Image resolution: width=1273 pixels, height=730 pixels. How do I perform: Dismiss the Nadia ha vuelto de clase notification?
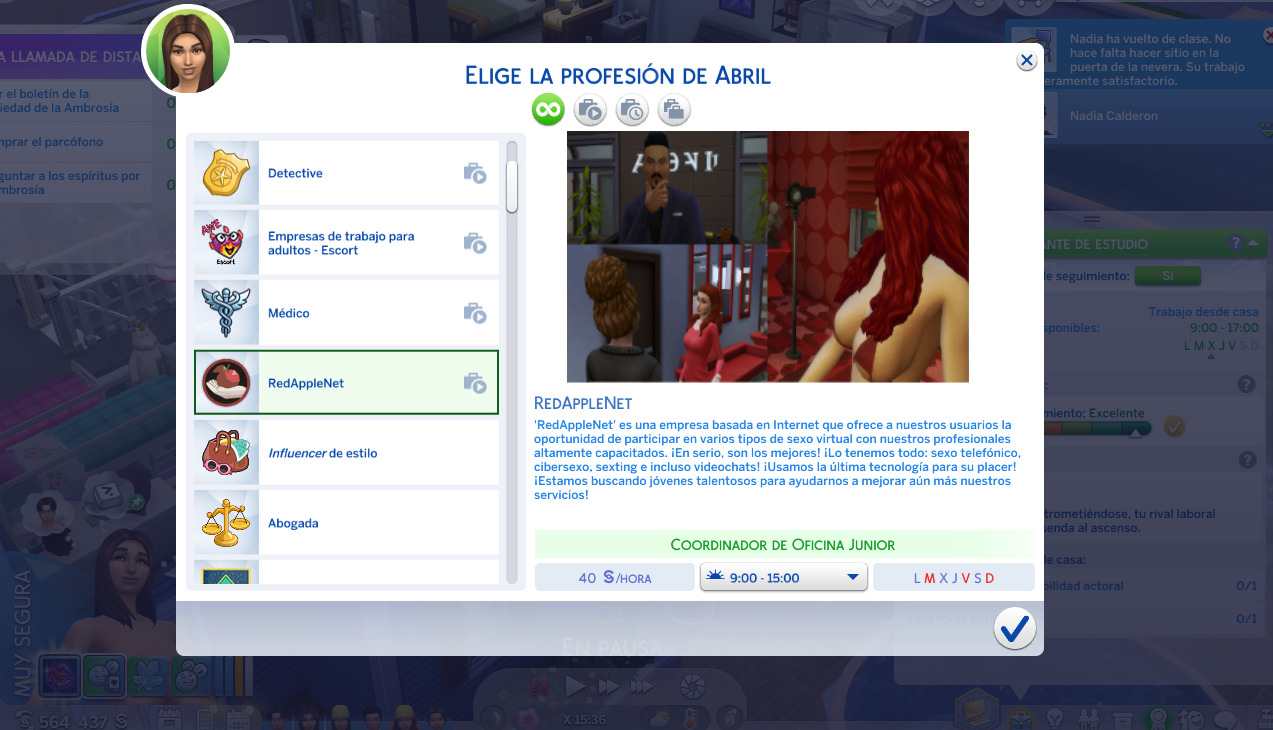point(1268,37)
